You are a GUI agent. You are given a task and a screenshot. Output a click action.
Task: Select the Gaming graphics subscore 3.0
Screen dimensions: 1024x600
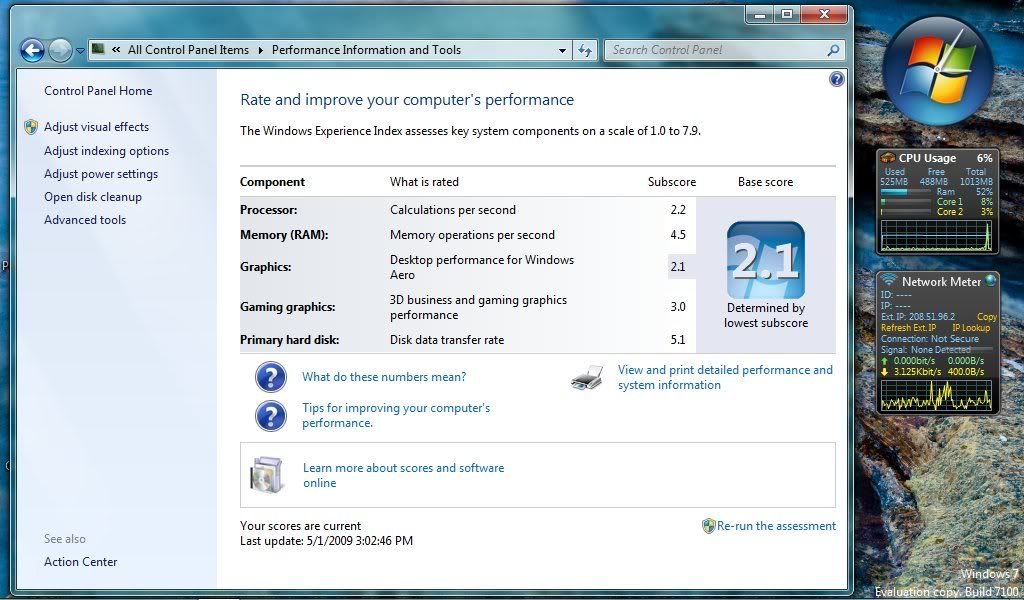coord(678,307)
